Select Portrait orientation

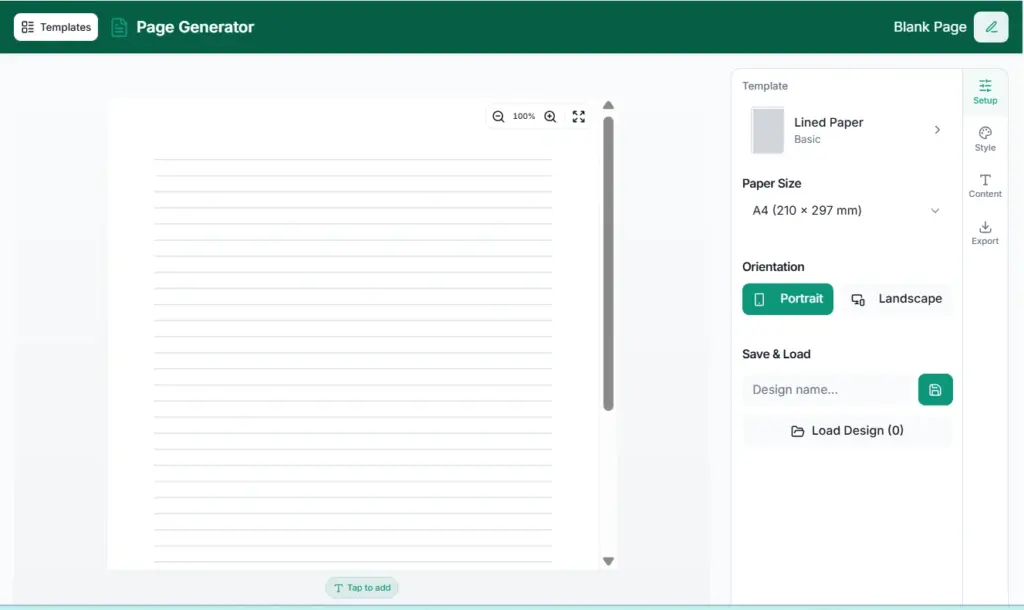[x=788, y=298]
